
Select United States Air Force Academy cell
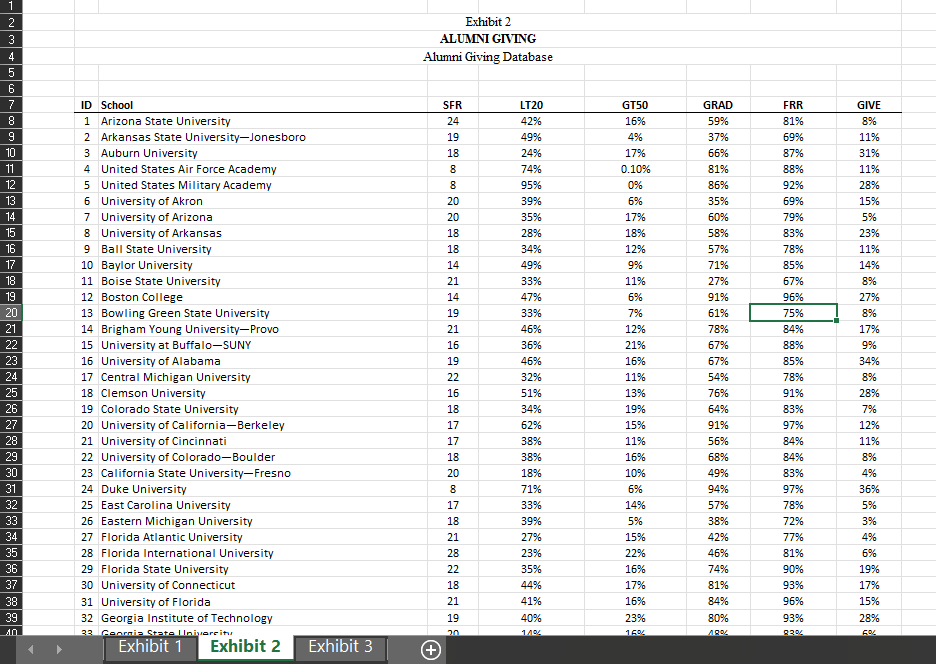click(x=263, y=169)
